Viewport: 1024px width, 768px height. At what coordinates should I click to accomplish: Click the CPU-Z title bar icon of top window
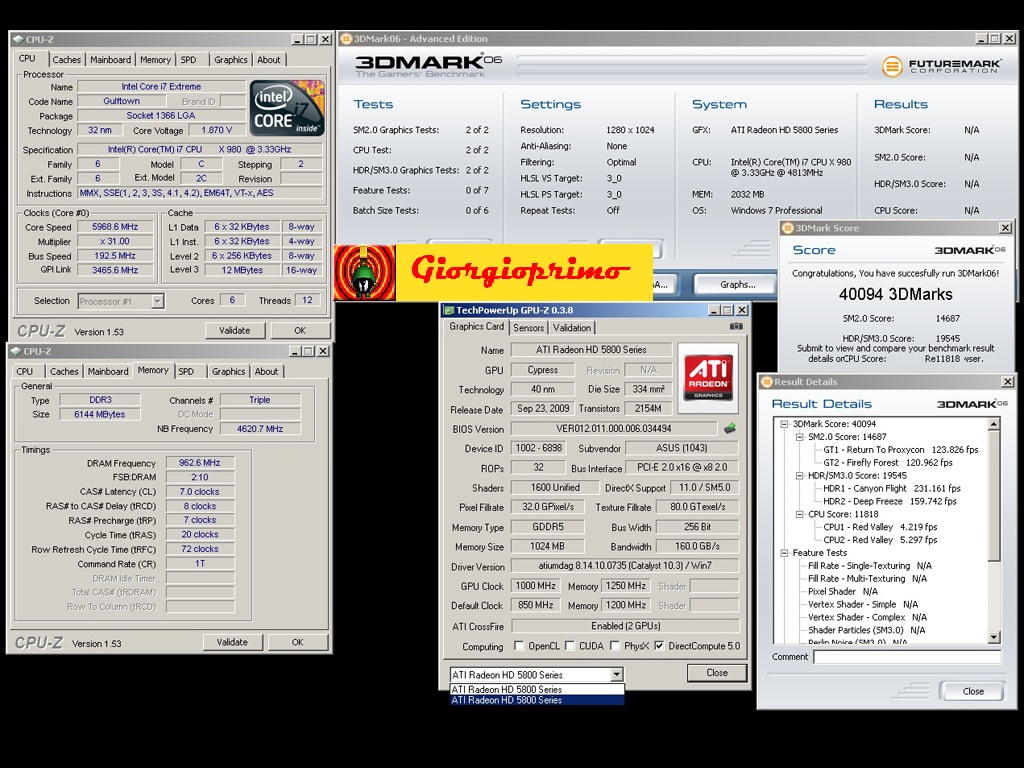click(18, 39)
